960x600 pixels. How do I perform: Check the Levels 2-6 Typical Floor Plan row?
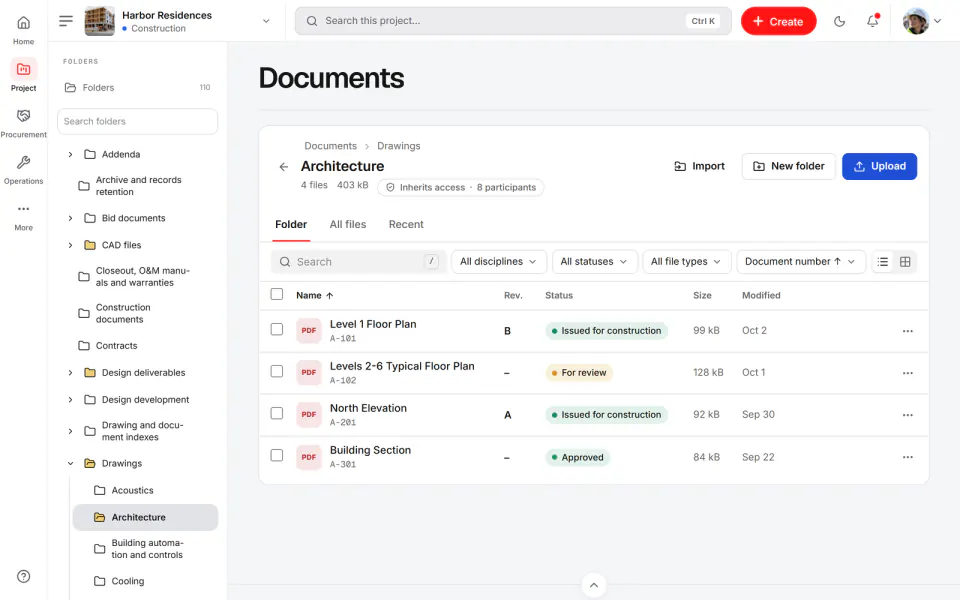277,372
